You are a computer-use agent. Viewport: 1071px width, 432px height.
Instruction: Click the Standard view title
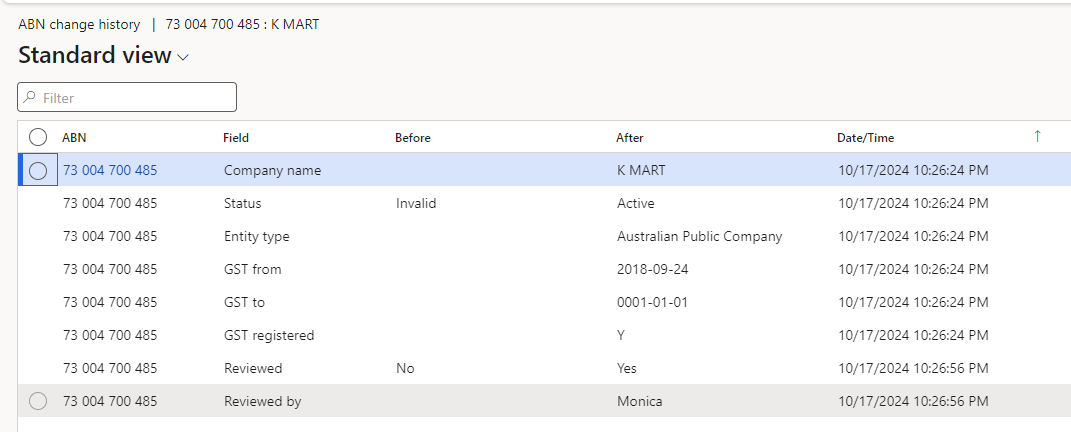click(x=95, y=55)
